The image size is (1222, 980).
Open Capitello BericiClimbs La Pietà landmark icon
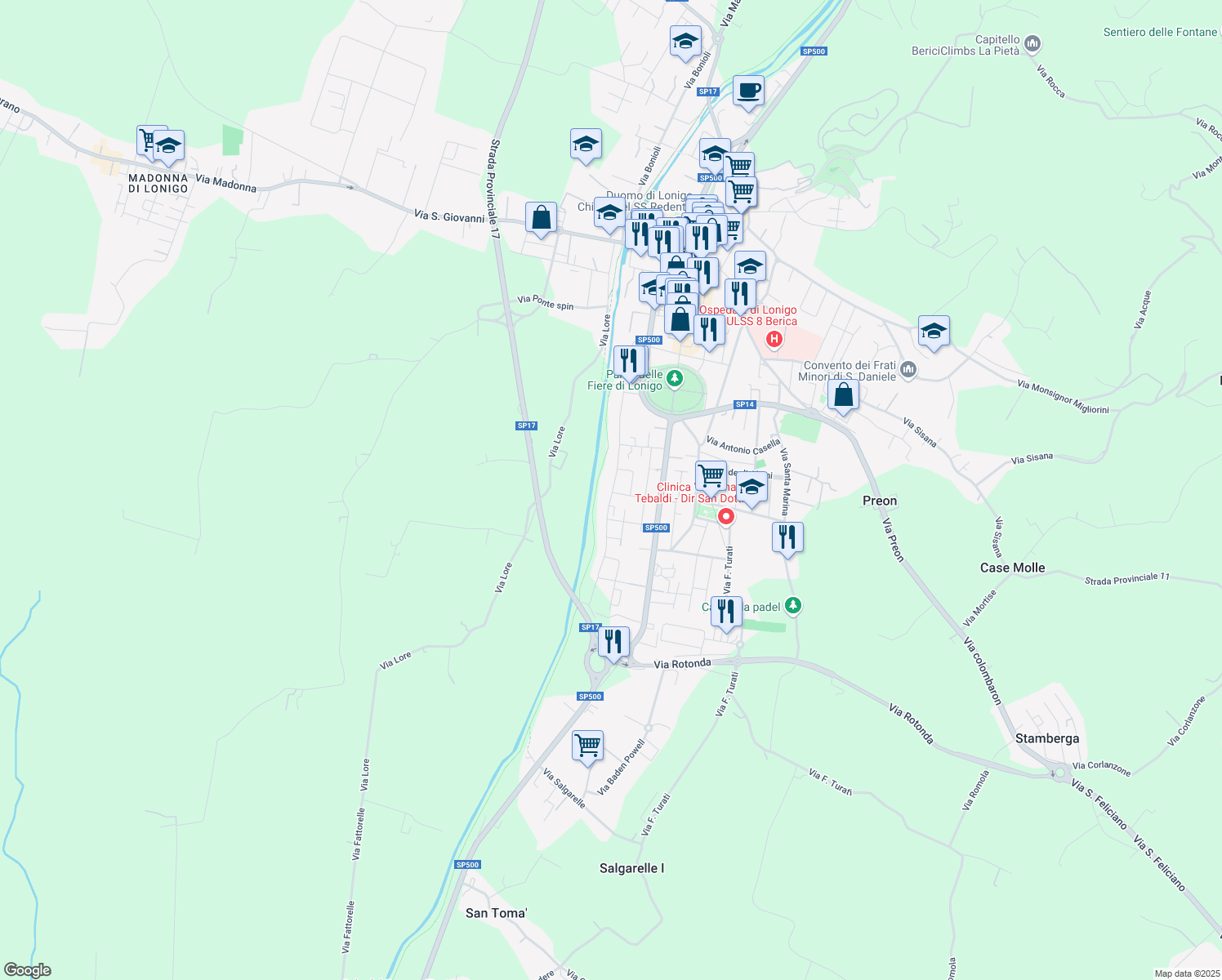(1032, 43)
